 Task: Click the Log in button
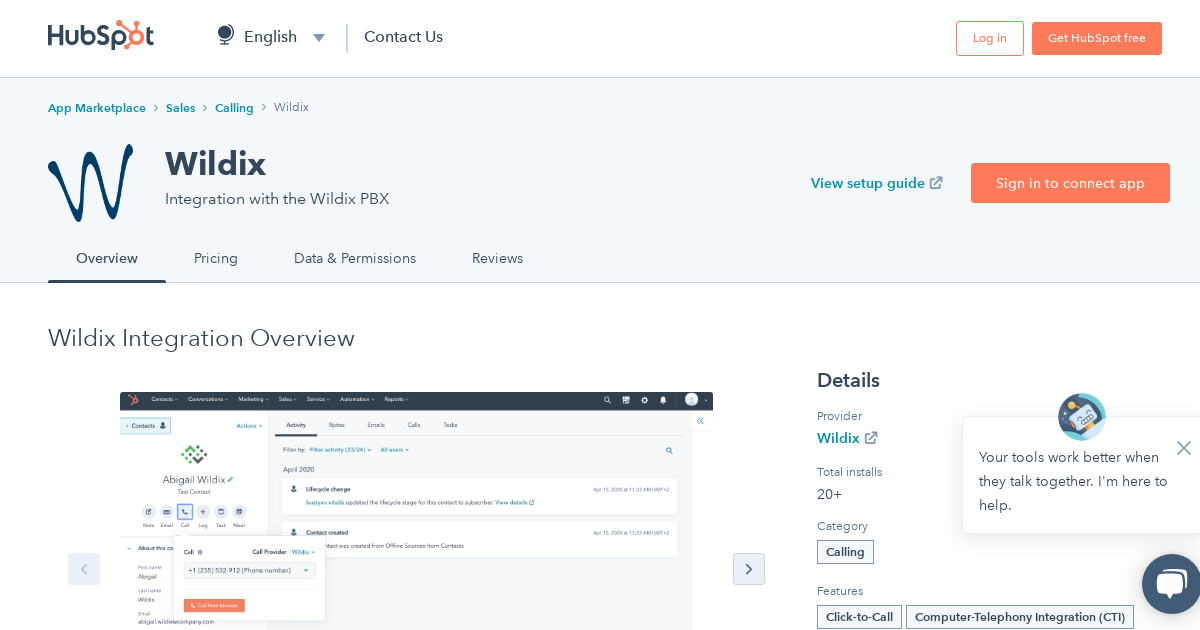coord(989,38)
